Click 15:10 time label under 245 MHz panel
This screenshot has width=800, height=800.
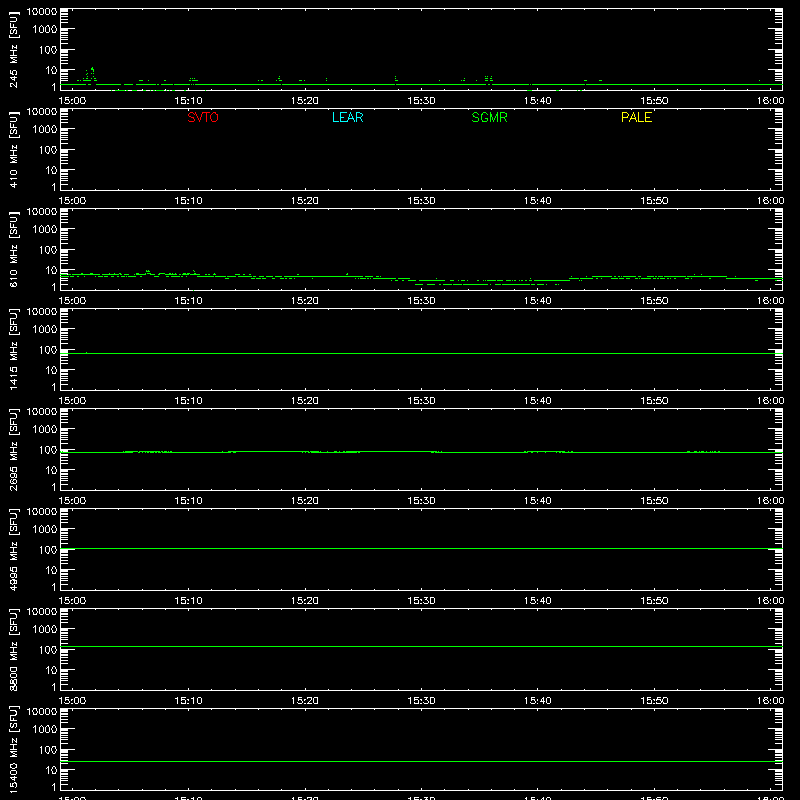click(x=188, y=101)
